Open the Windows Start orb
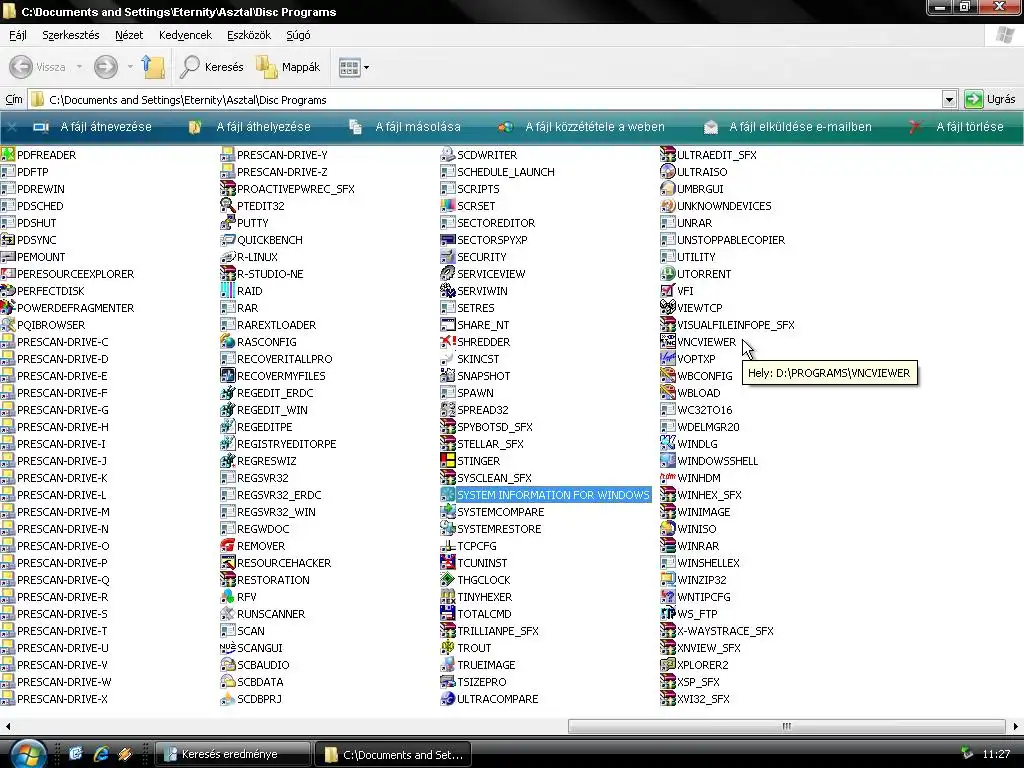This screenshot has width=1024, height=768. 27,754
